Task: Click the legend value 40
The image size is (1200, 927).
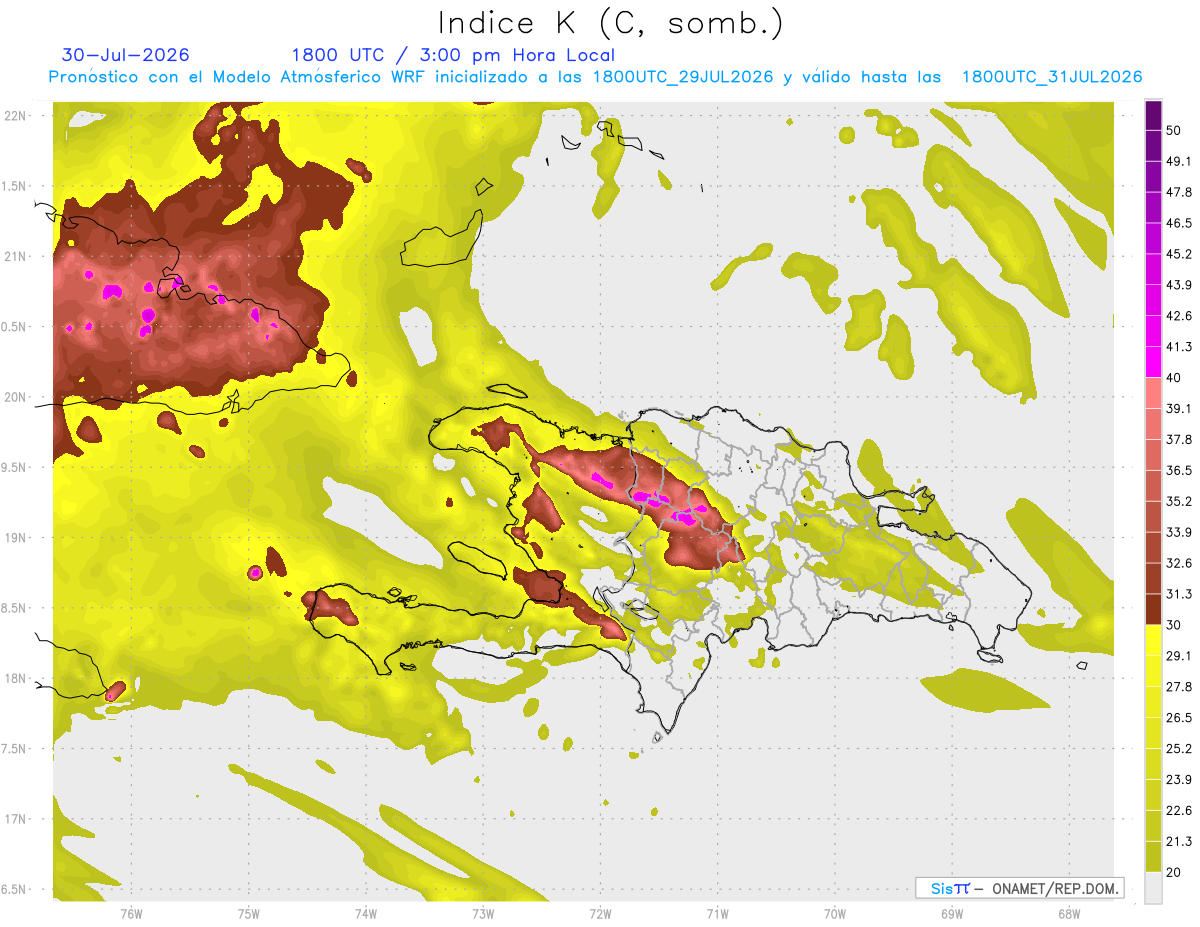Action: (x=1174, y=377)
